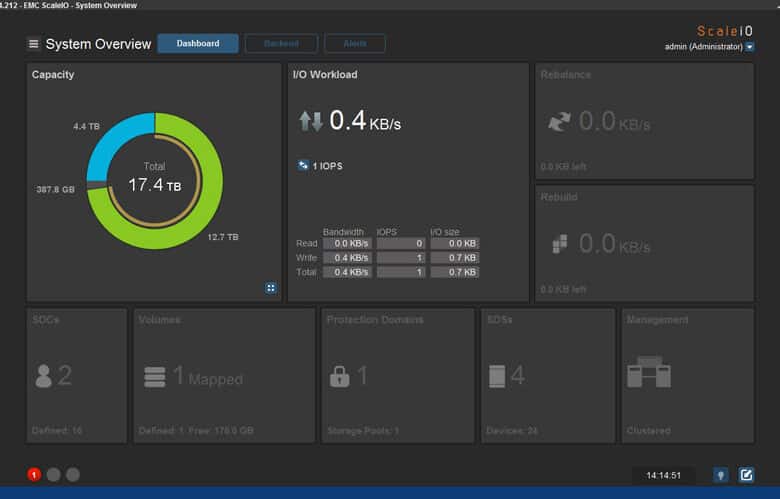Click the I/O size column header
Image resolution: width=780 pixels, height=499 pixels.
[x=445, y=232]
